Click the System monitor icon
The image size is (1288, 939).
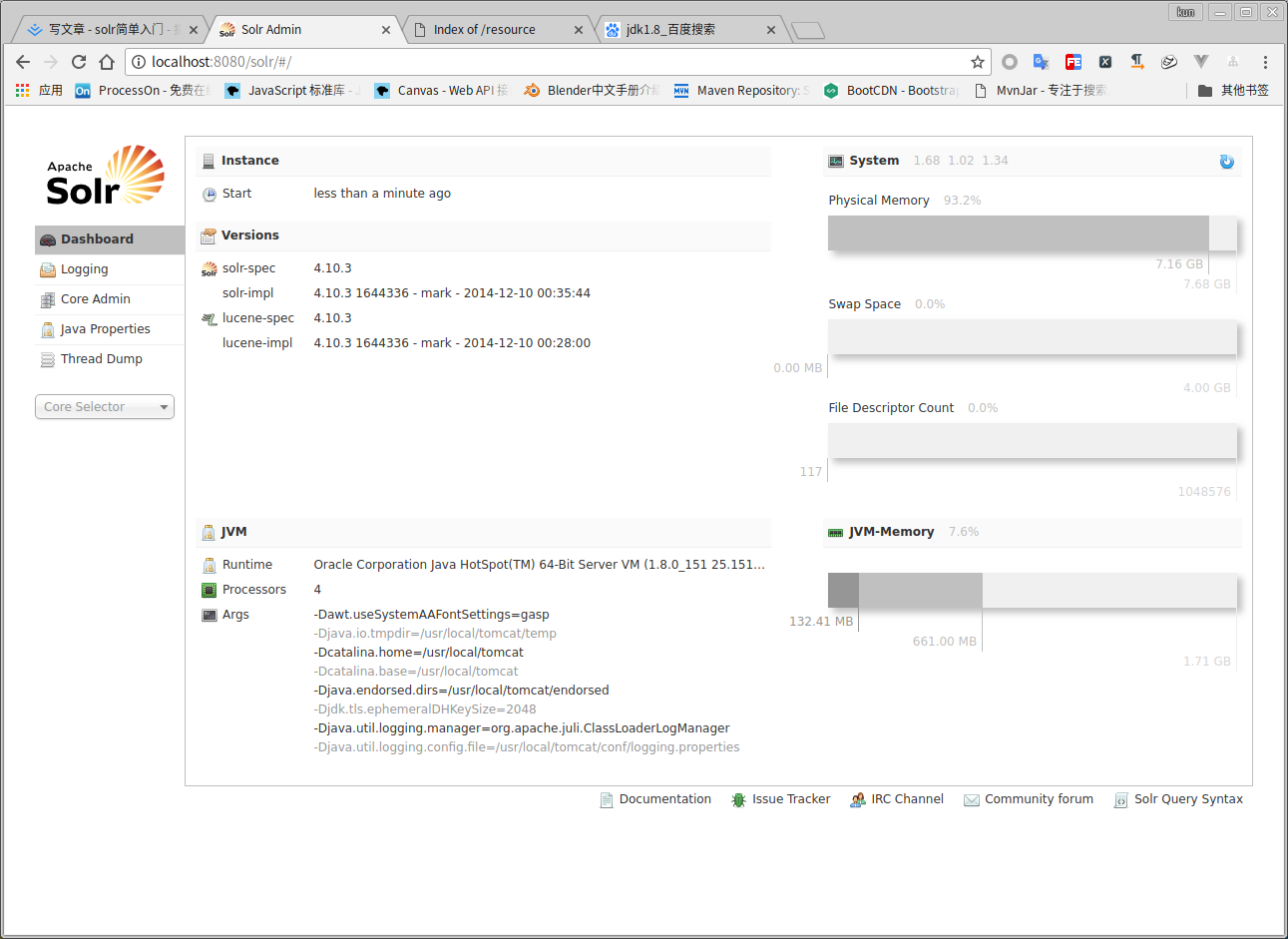(836, 162)
